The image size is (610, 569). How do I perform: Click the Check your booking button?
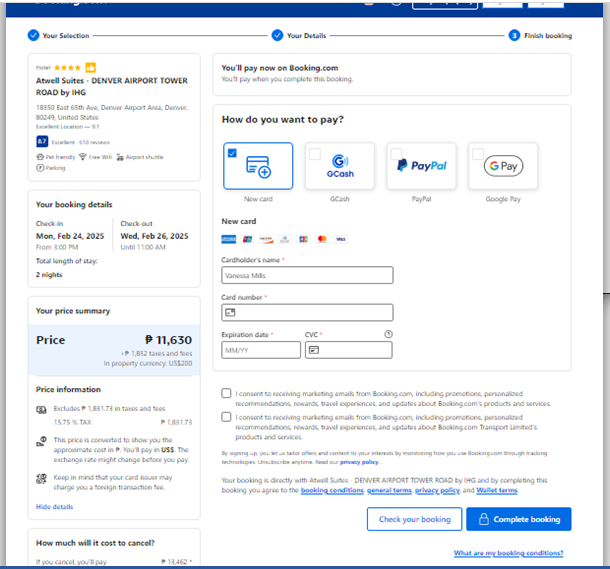pos(414,519)
